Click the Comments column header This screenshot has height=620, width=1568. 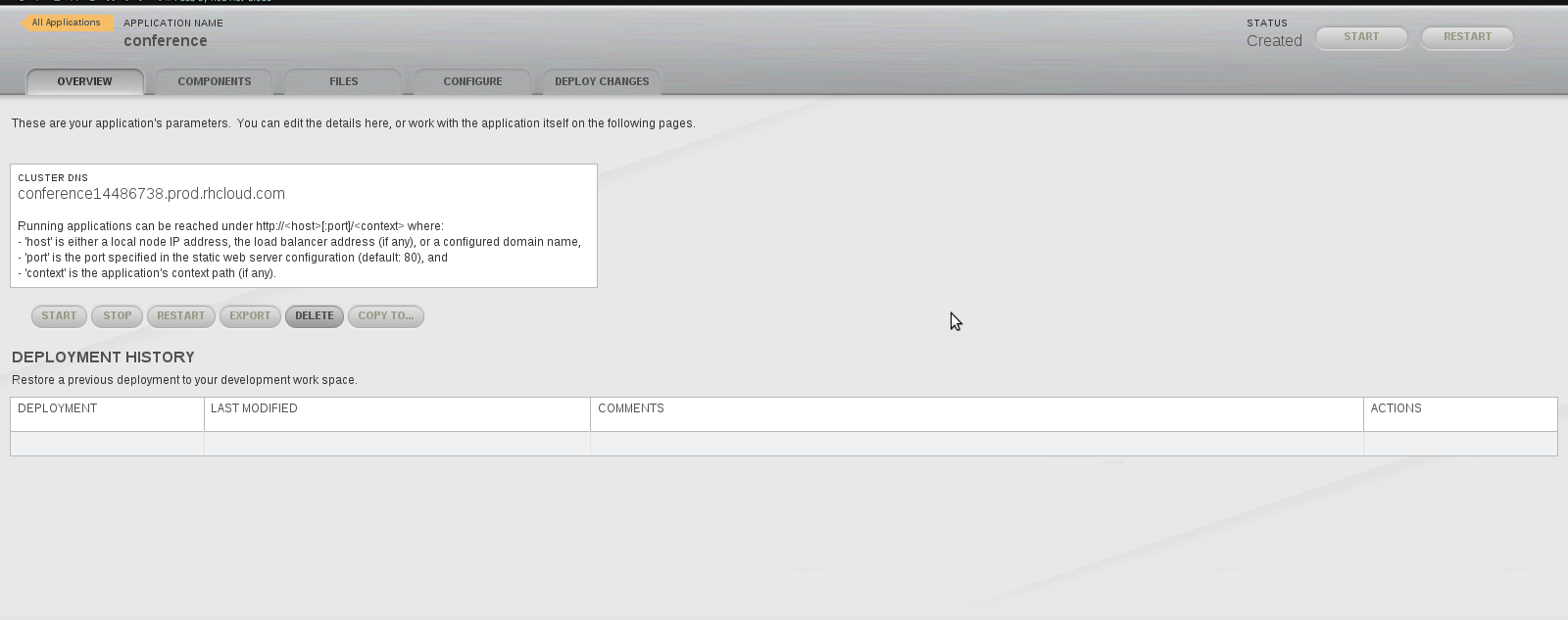tap(631, 408)
